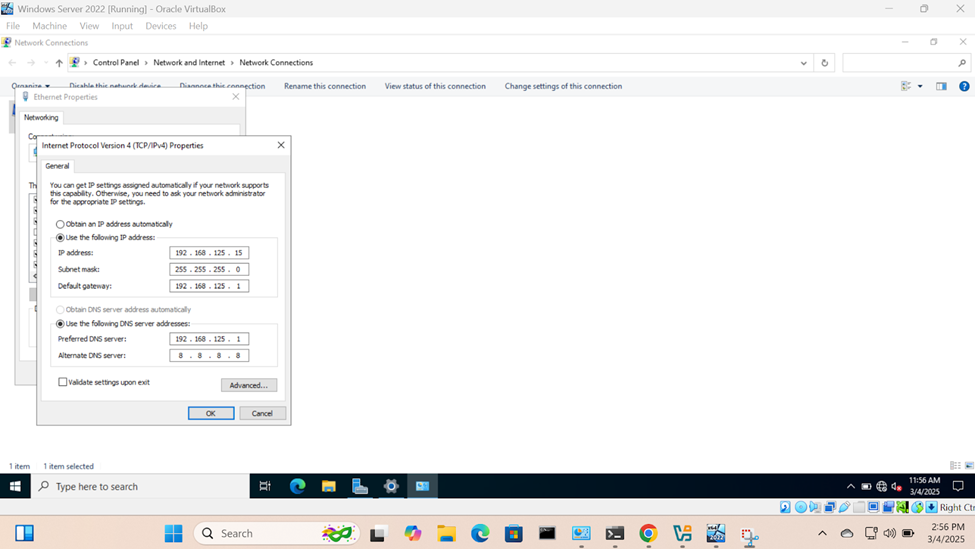
Task: Toggle the preview pane icon
Action: pos(941,86)
